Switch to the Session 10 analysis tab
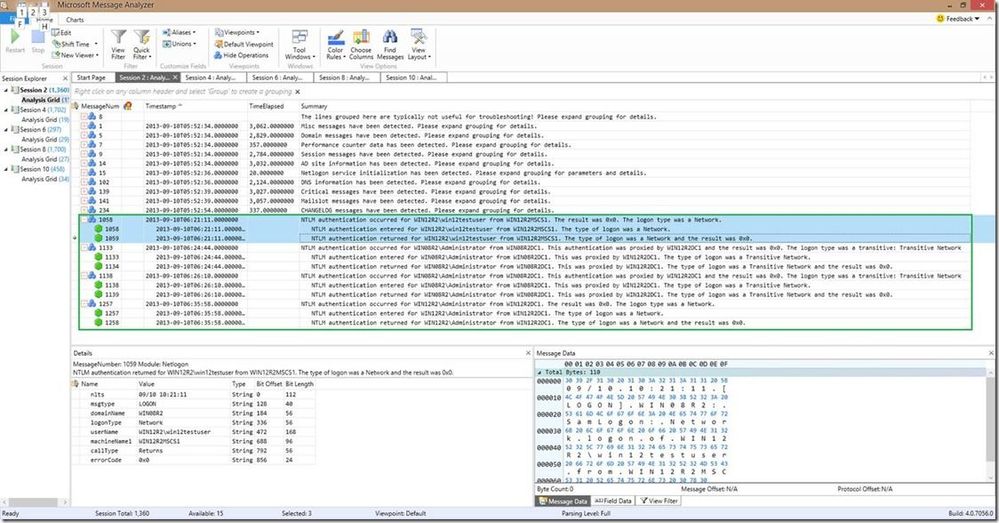 pyautogui.click(x=412, y=78)
